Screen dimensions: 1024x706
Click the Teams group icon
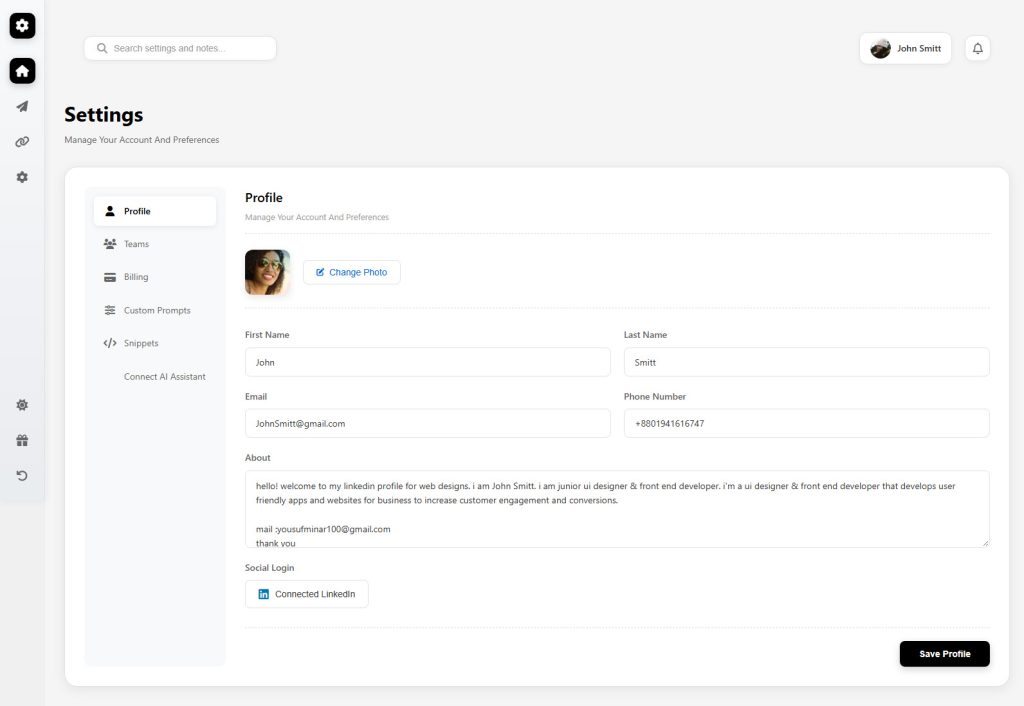click(110, 244)
